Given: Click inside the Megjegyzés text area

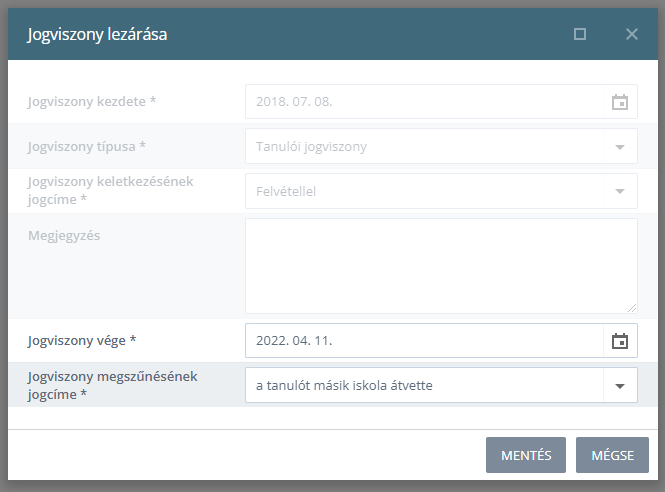Looking at the screenshot, I should pos(441,266).
